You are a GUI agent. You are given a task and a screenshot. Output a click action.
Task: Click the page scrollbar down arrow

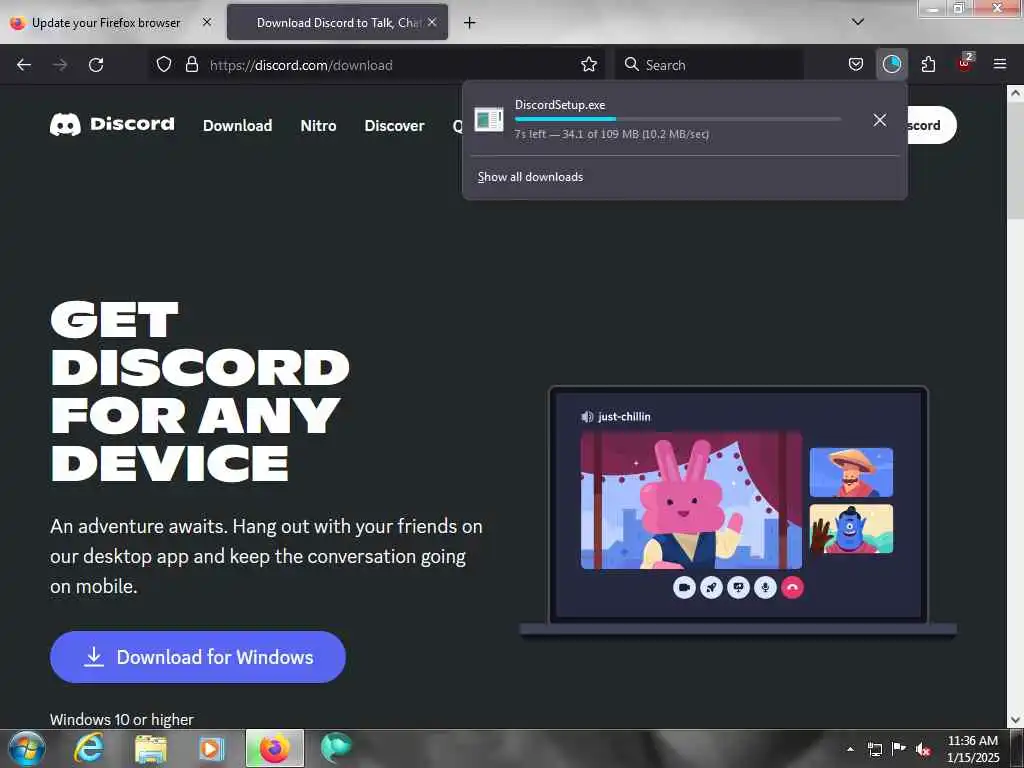[1015, 720]
